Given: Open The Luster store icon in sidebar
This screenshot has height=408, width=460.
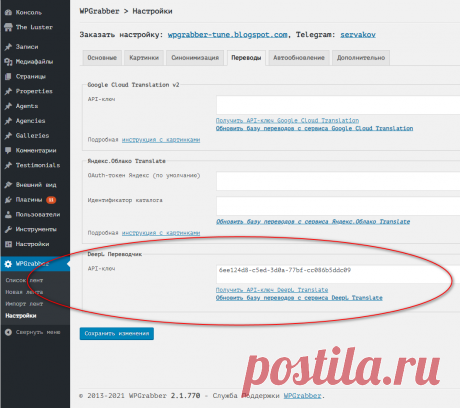Looking at the screenshot, I should click(x=8, y=27).
